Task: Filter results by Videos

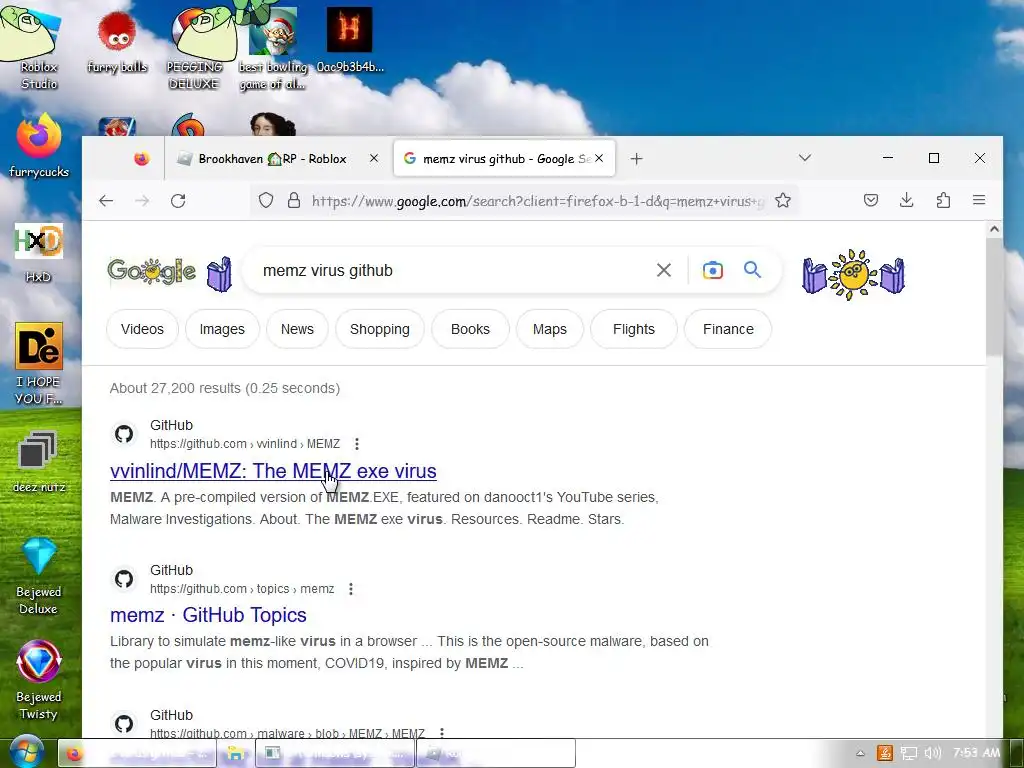Action: pos(142,329)
